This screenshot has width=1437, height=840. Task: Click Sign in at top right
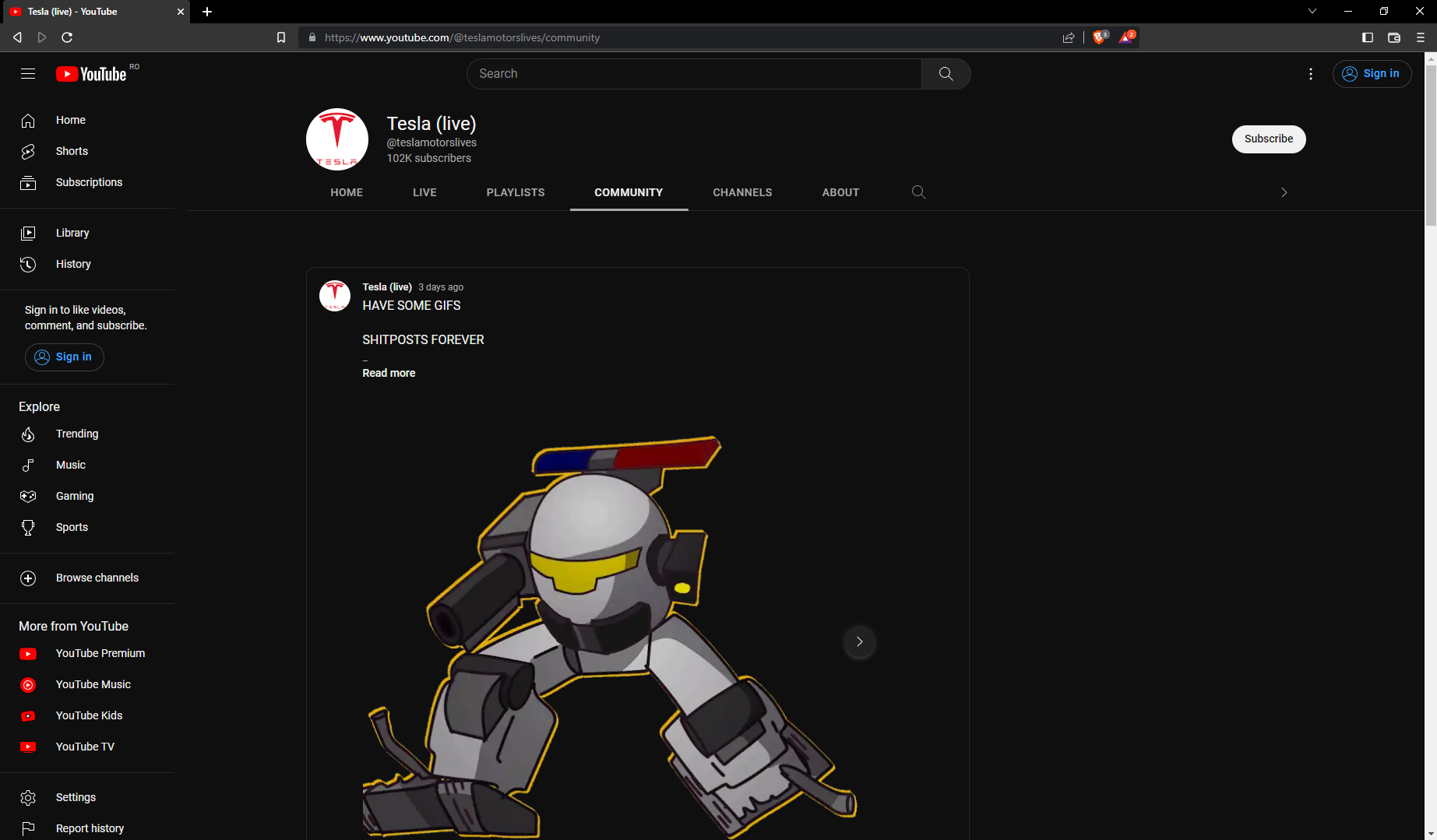1372,74
